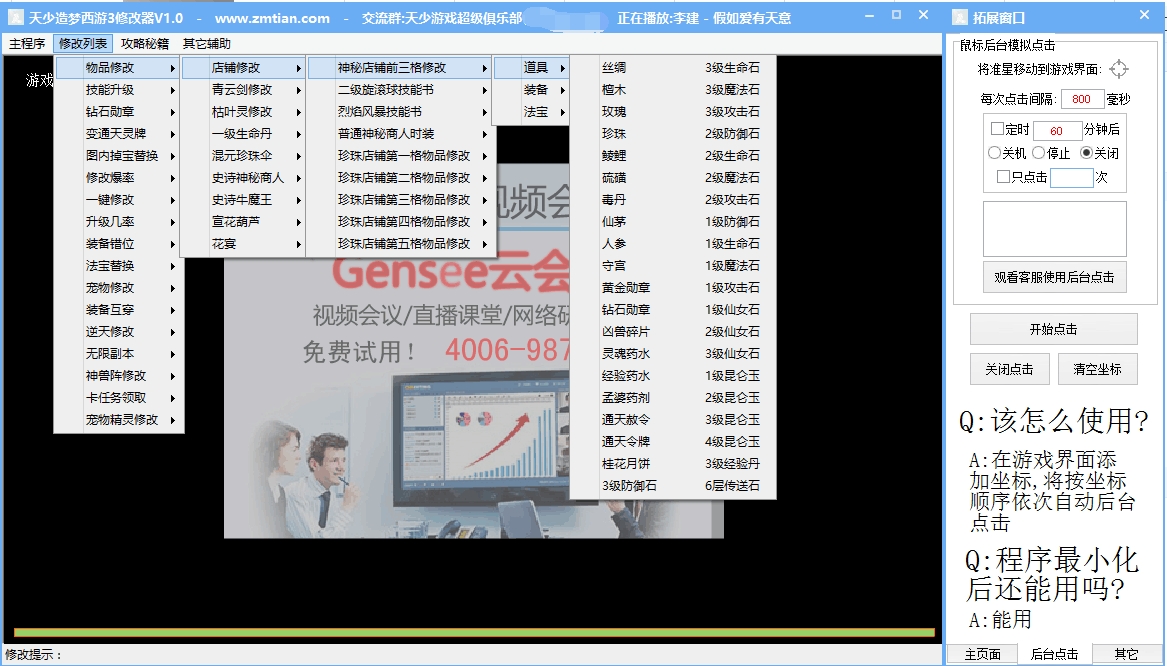The image size is (1167, 666).
Task: Open the 史诗牛魔王 submenu
Action: (x=243, y=199)
